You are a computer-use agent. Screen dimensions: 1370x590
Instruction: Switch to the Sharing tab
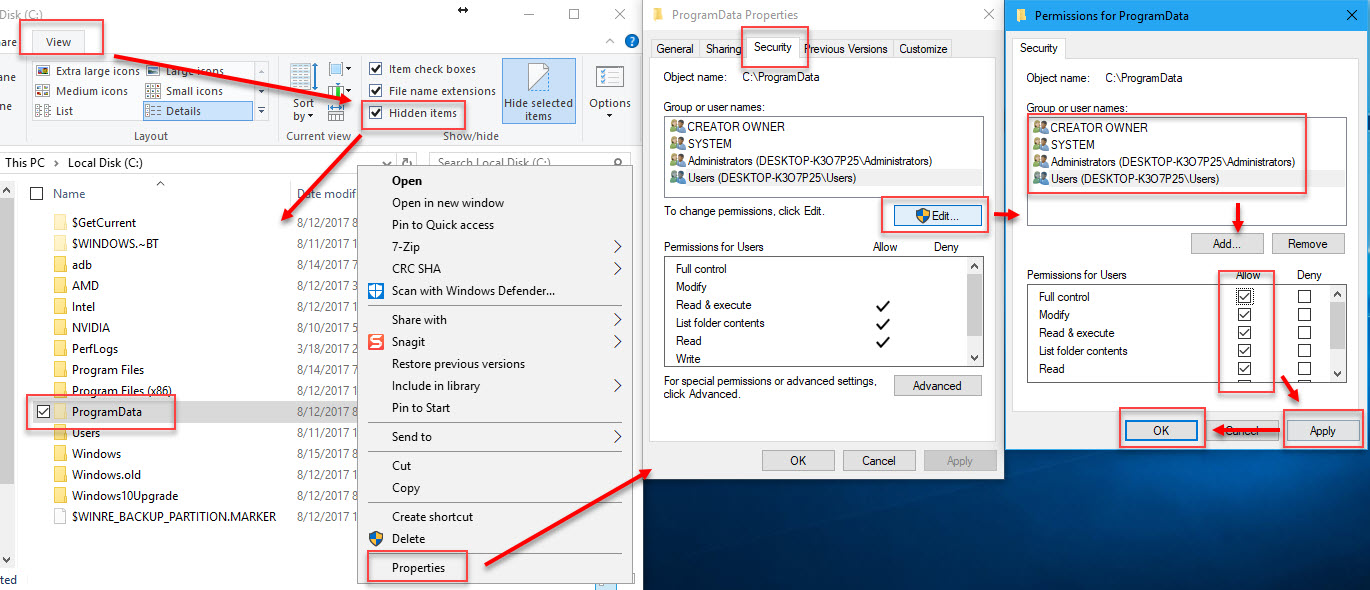point(723,48)
